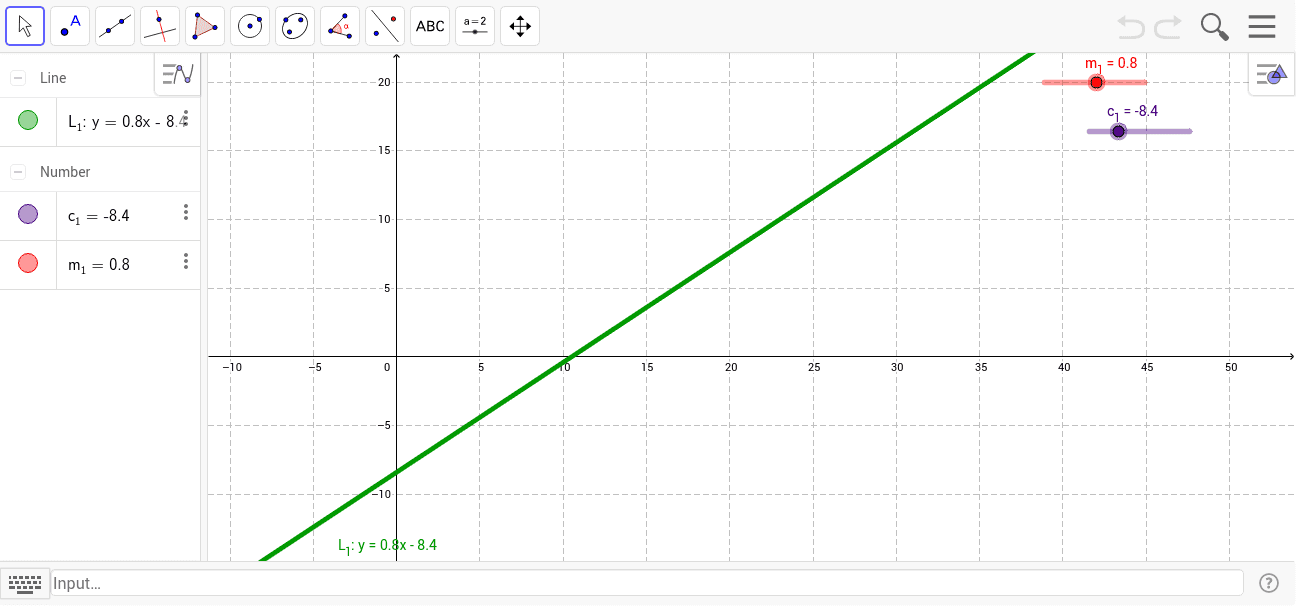1296x606 pixels.
Task: Click the red m1 = 0.8 slider label
Action: pyautogui.click(x=1111, y=63)
